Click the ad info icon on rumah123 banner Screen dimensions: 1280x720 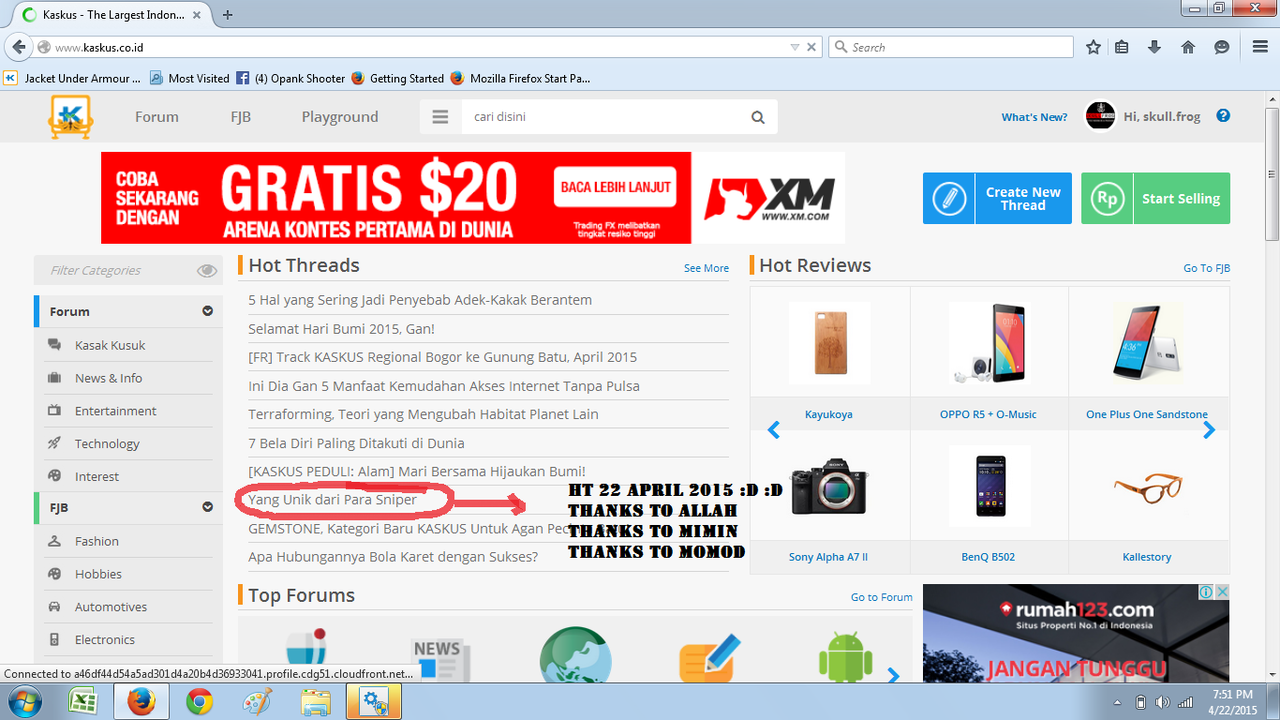[1206, 592]
